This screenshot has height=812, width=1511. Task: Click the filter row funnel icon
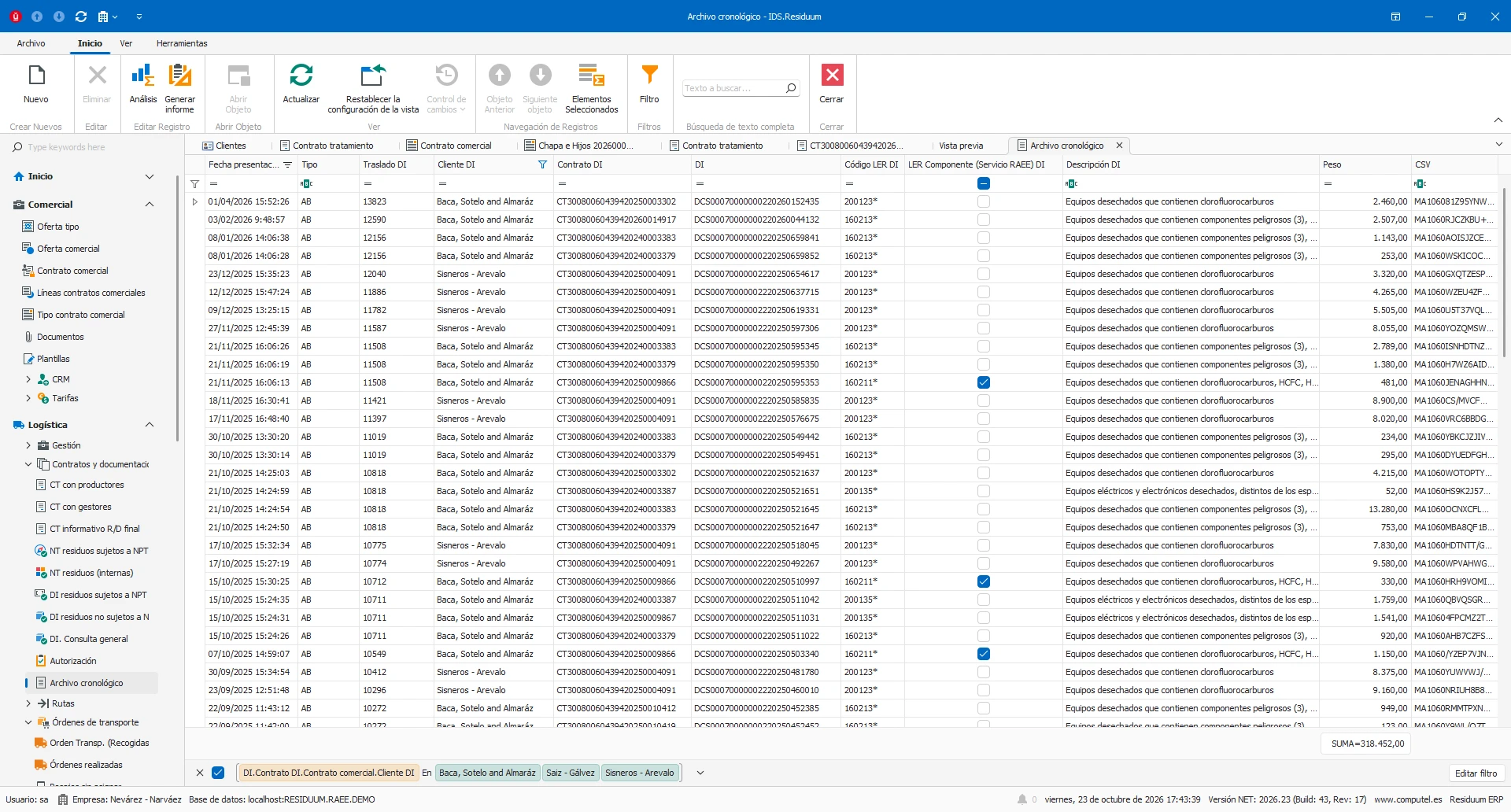[x=194, y=183]
